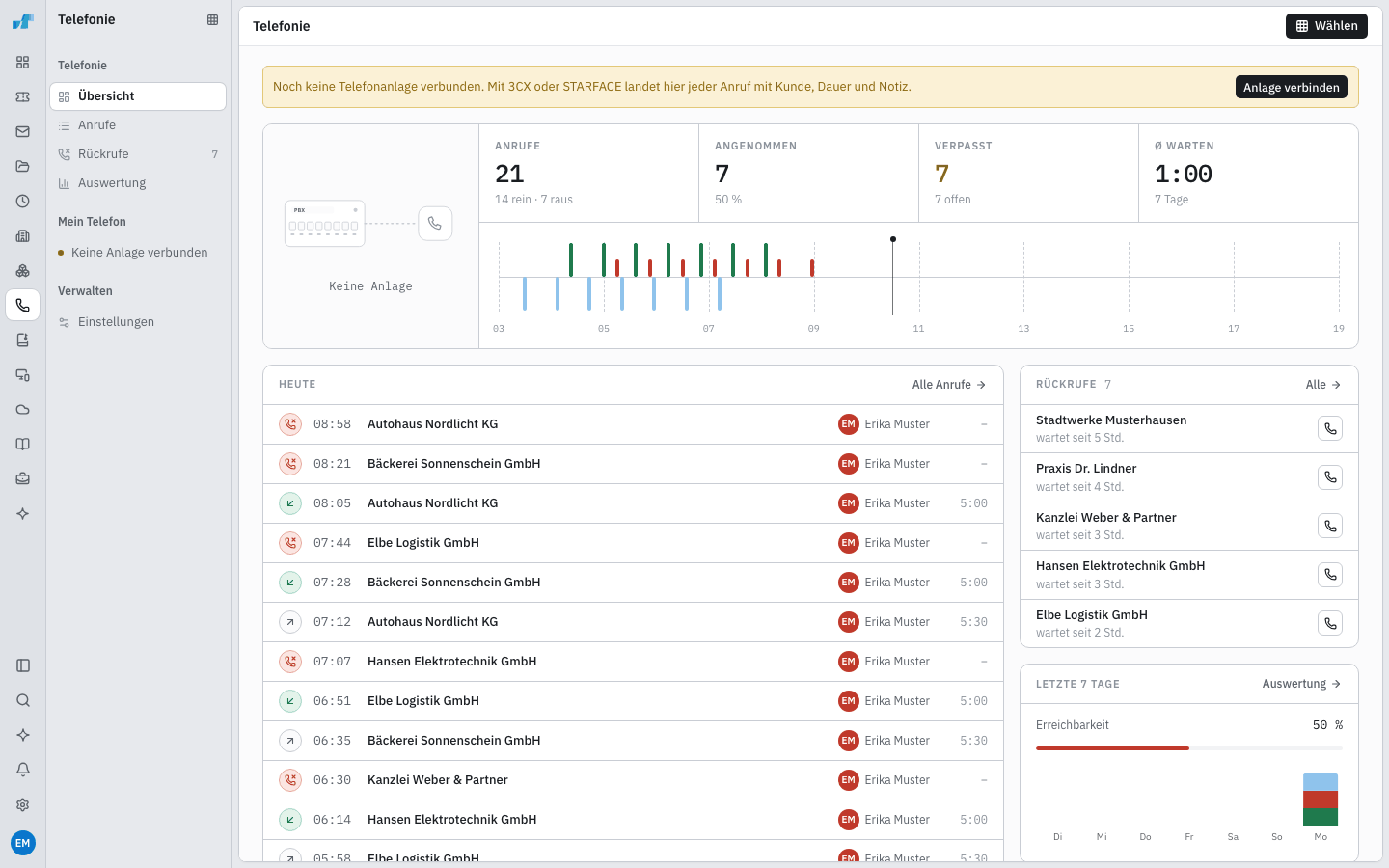Go to Anrufe in the sidebar
The height and width of the screenshot is (868, 1389).
pyautogui.click(x=138, y=125)
